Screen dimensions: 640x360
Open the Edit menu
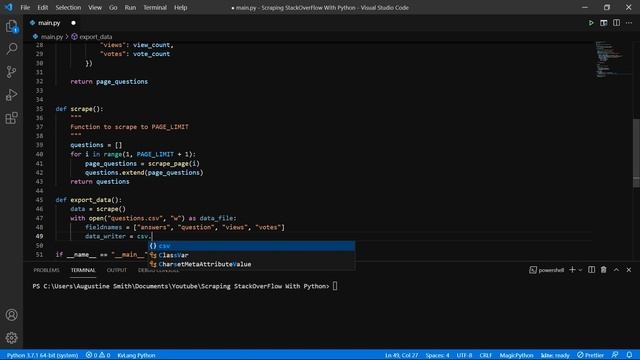pyautogui.click(x=42, y=7)
